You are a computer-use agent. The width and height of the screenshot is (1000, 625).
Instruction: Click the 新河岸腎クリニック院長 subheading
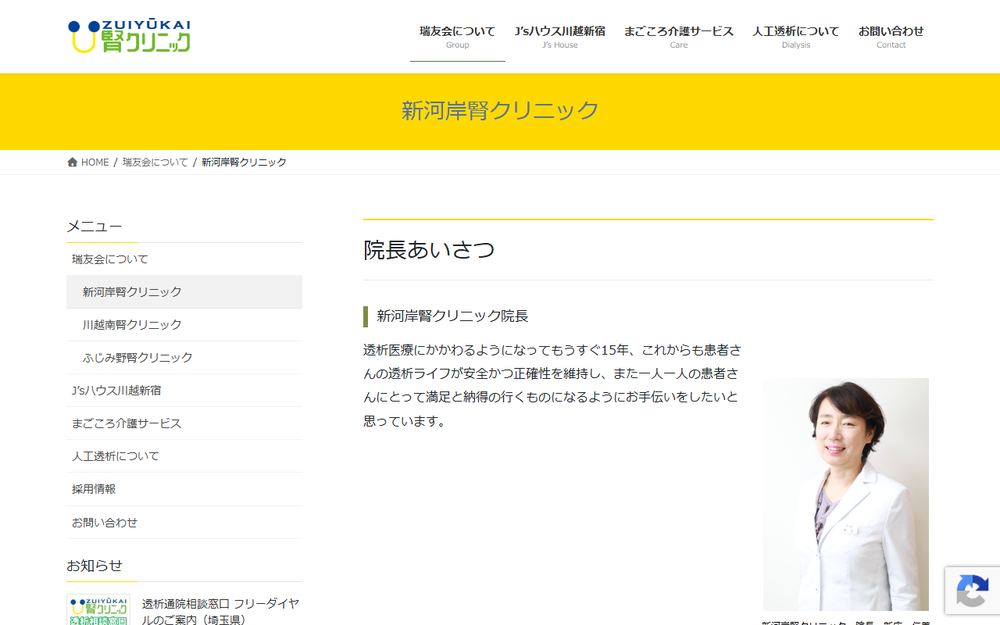tap(452, 316)
